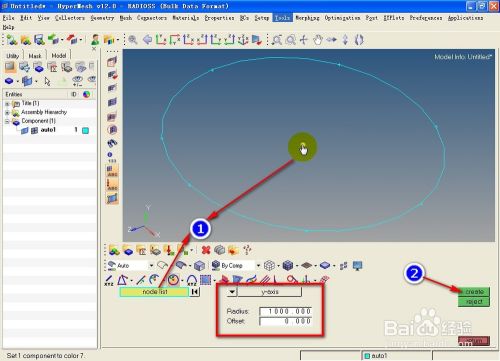The image size is (500, 361).
Task: Open the By Comp visualization dropdown
Action: (x=258, y=266)
